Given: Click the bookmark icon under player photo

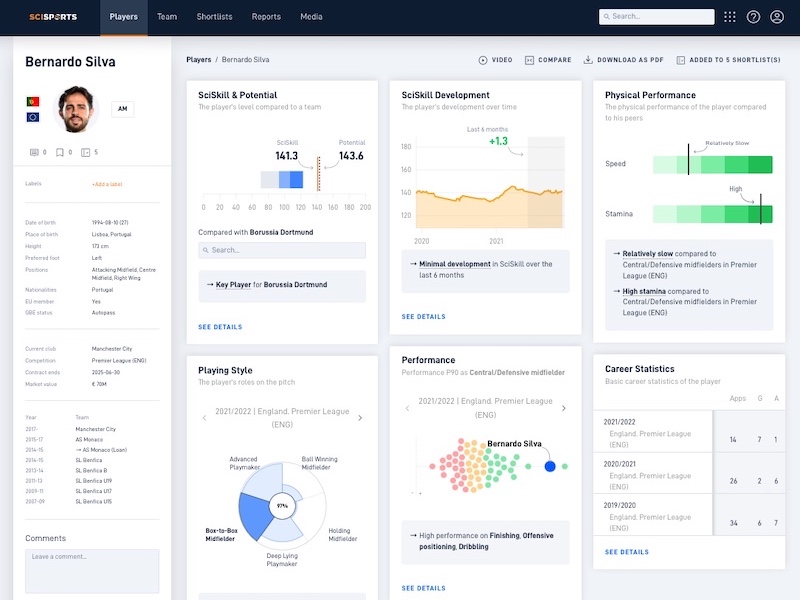Looking at the screenshot, I should click(x=60, y=152).
